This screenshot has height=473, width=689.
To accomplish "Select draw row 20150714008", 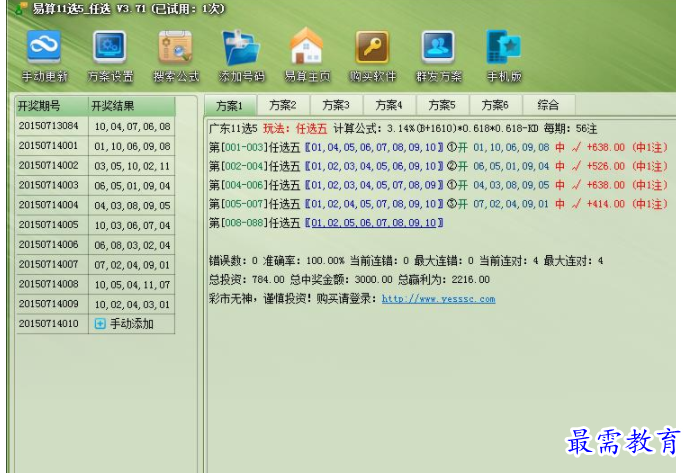I will 95,284.
